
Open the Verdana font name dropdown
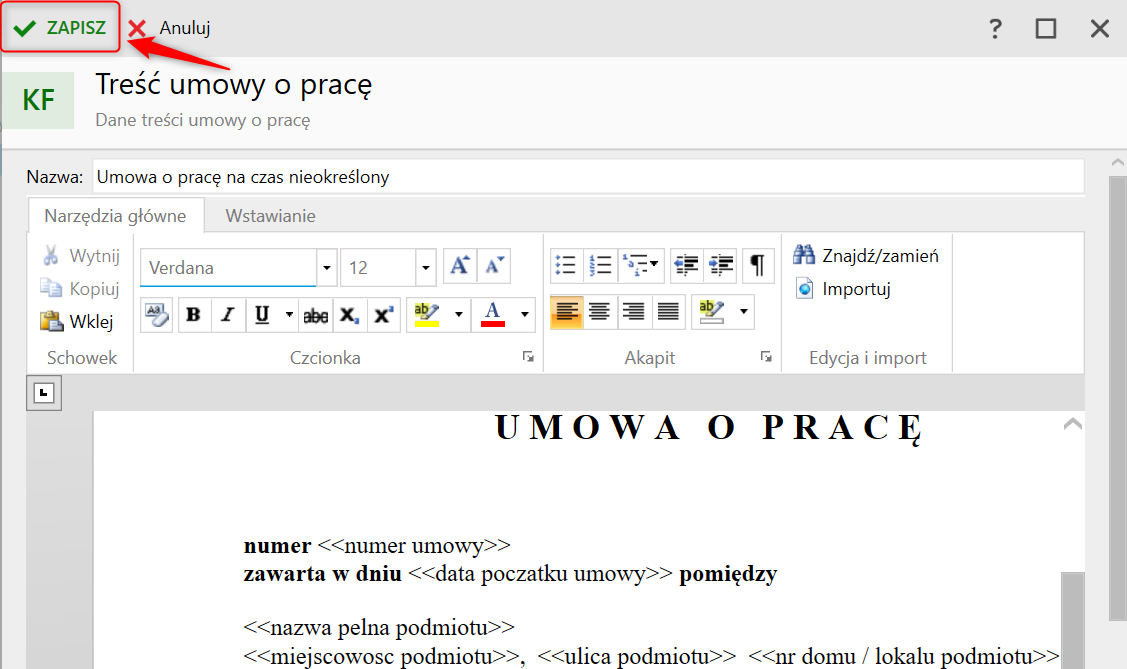click(326, 268)
